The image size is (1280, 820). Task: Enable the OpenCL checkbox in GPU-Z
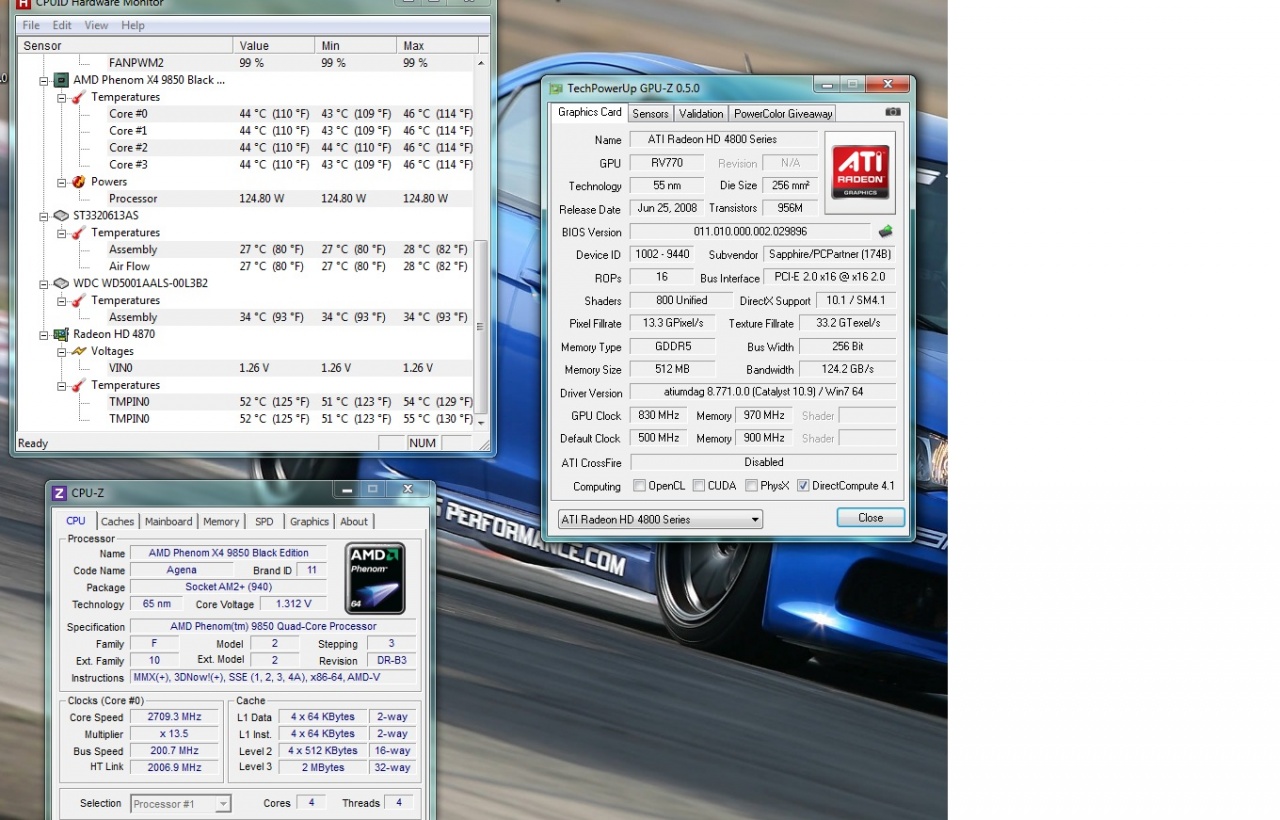(x=639, y=486)
